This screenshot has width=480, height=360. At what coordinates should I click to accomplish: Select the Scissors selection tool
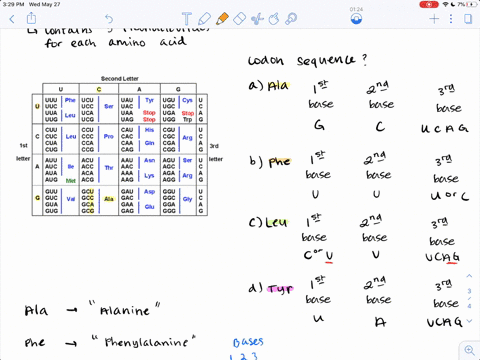(x=257, y=19)
